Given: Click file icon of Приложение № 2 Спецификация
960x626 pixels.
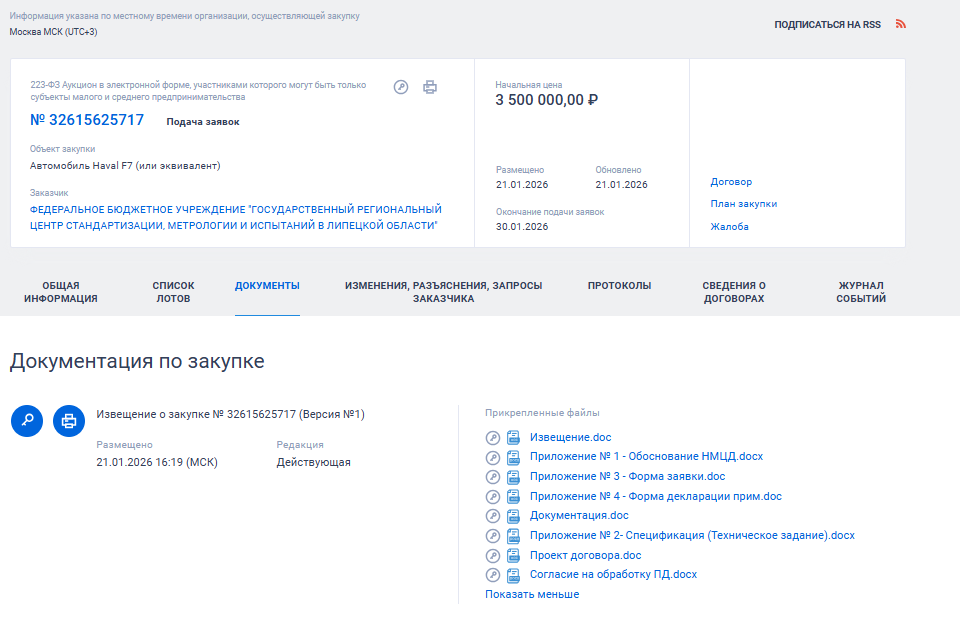Looking at the screenshot, I should (x=513, y=535).
